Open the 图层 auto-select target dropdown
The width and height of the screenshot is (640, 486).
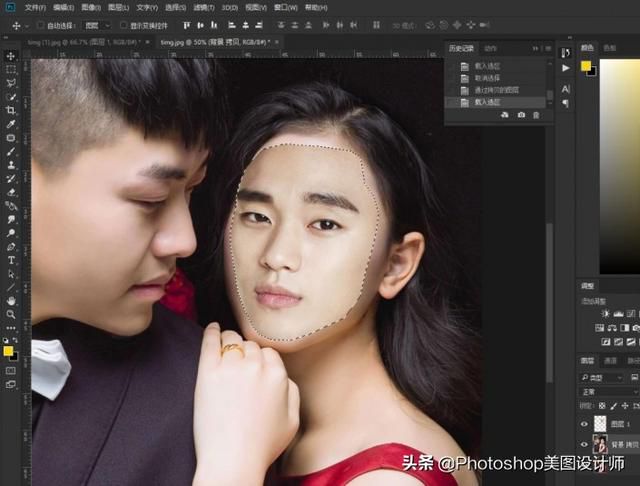97,25
